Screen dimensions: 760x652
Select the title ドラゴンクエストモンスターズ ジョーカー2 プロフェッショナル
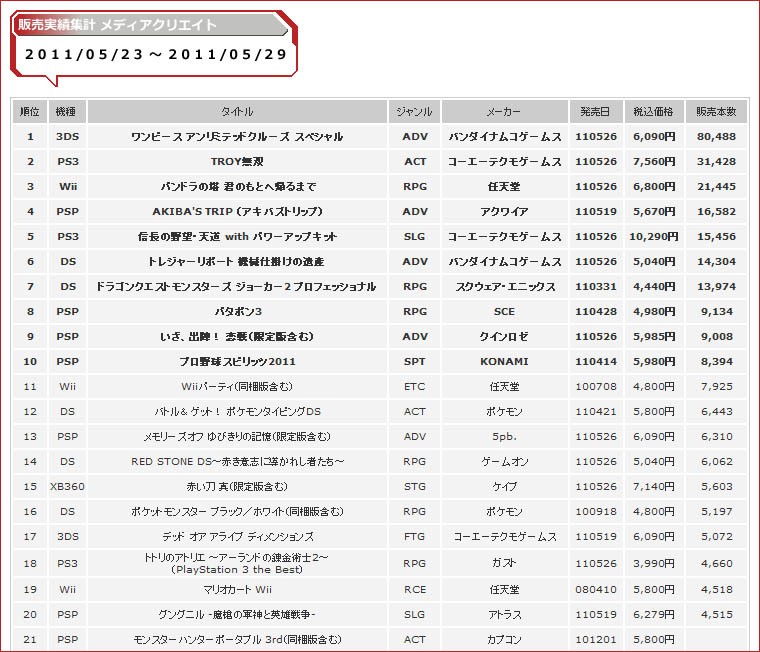point(236,286)
